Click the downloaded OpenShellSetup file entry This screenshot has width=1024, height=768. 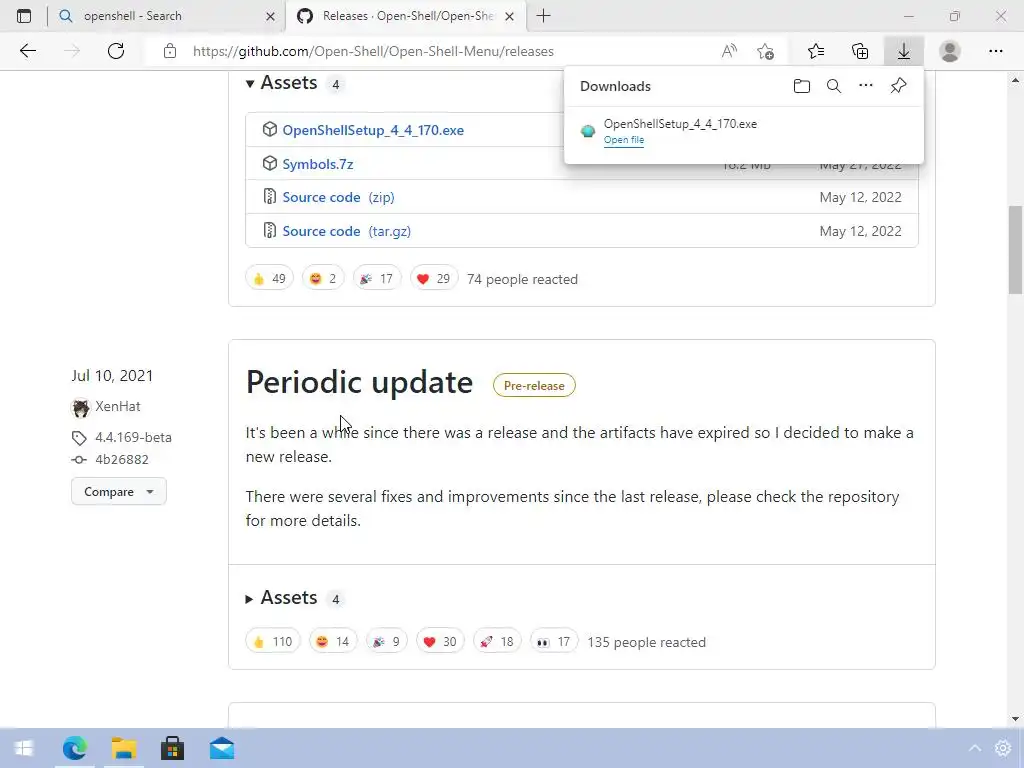click(x=744, y=131)
